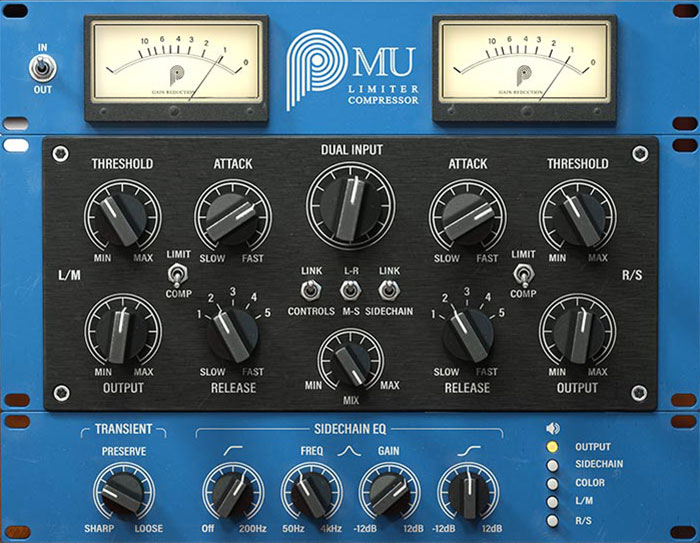Click the speaker monitor icon
This screenshot has height=543, width=700.
(x=552, y=429)
